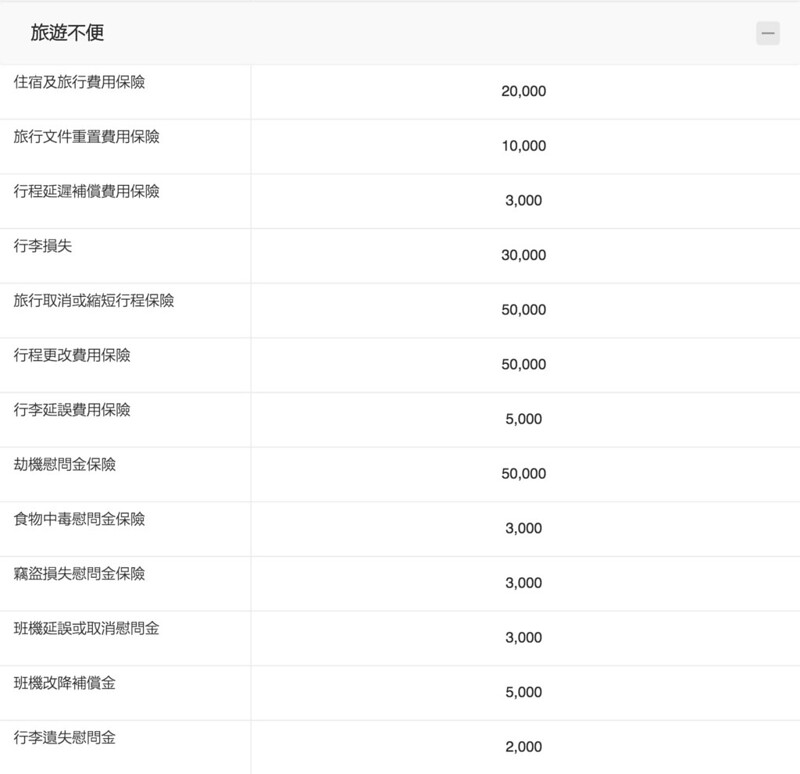Select the 行李遺失慰問金 entry
This screenshot has height=774, width=800.
click(x=65, y=738)
